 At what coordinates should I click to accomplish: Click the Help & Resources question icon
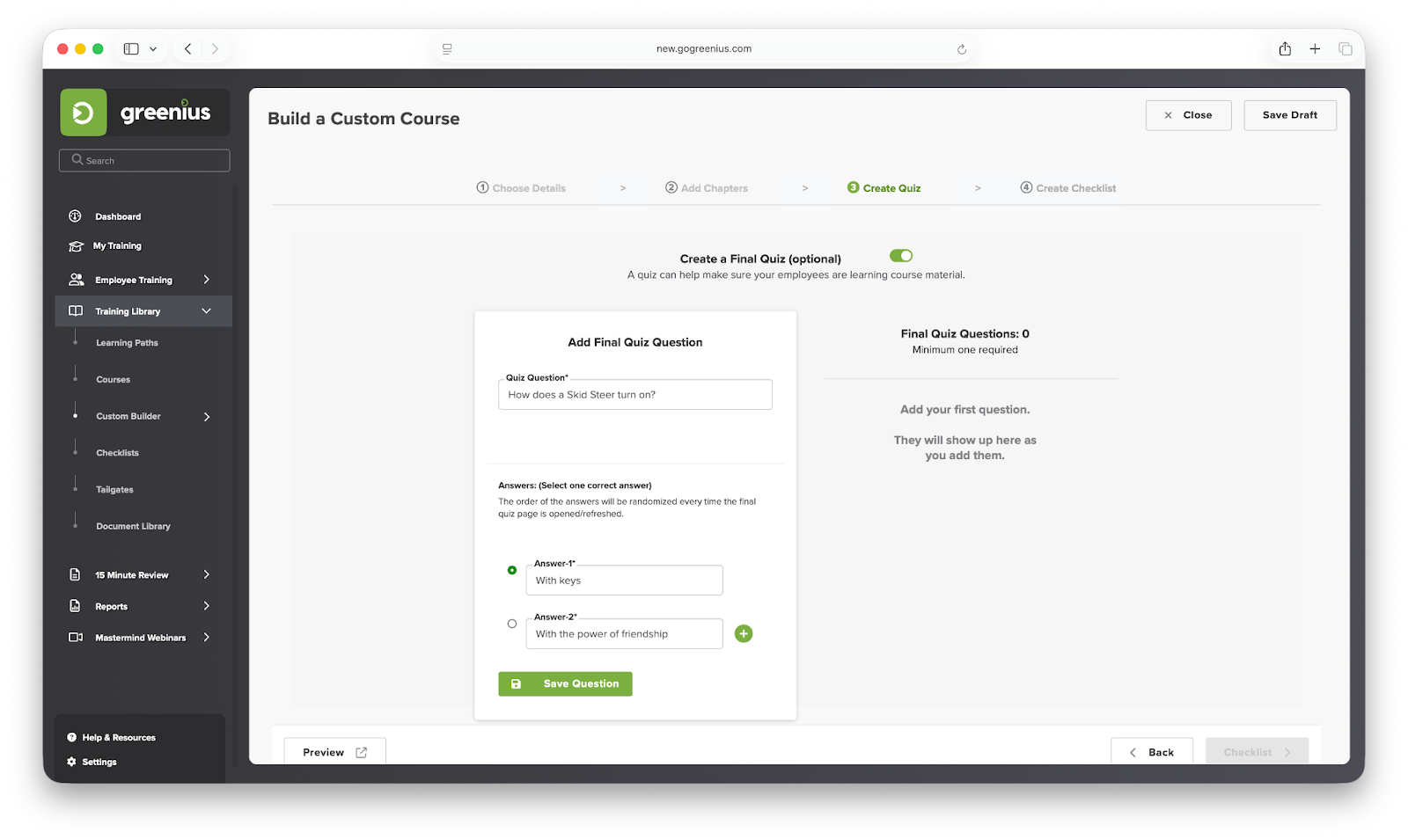[x=72, y=737]
